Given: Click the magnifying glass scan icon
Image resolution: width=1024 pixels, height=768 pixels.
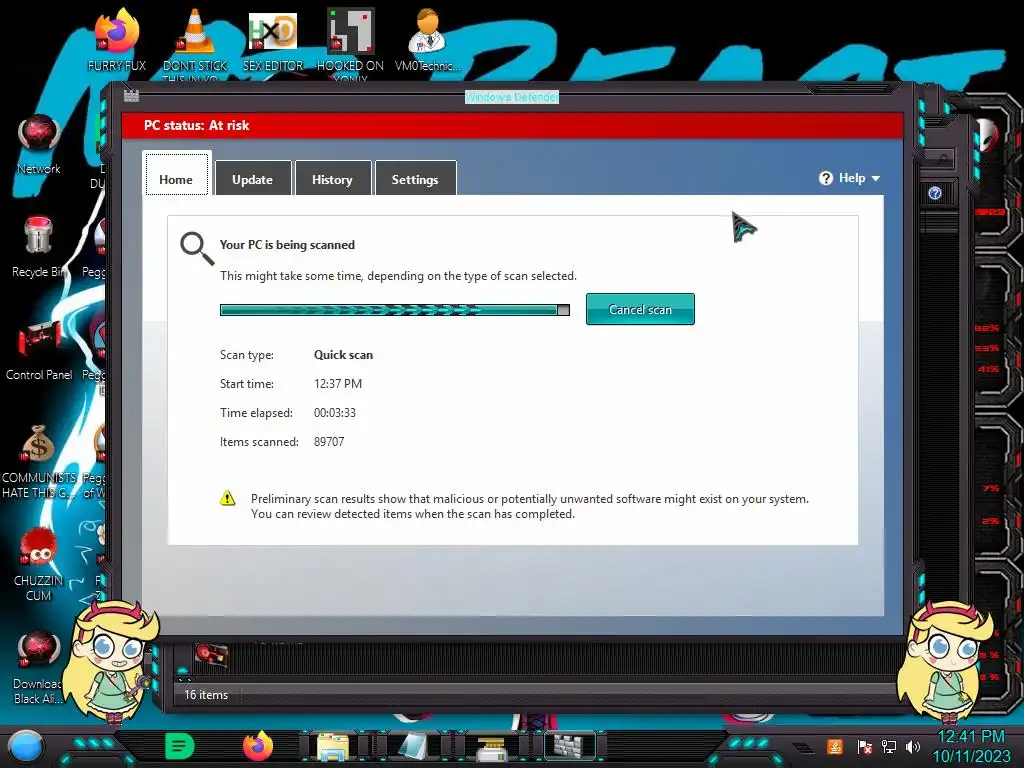Looking at the screenshot, I should [197, 249].
